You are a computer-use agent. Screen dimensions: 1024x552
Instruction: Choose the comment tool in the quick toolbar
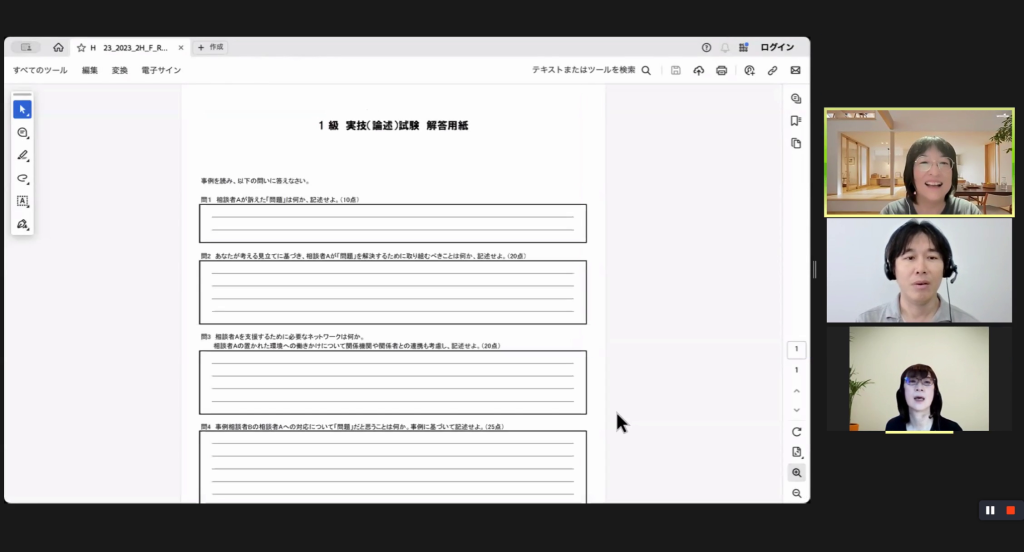22,132
